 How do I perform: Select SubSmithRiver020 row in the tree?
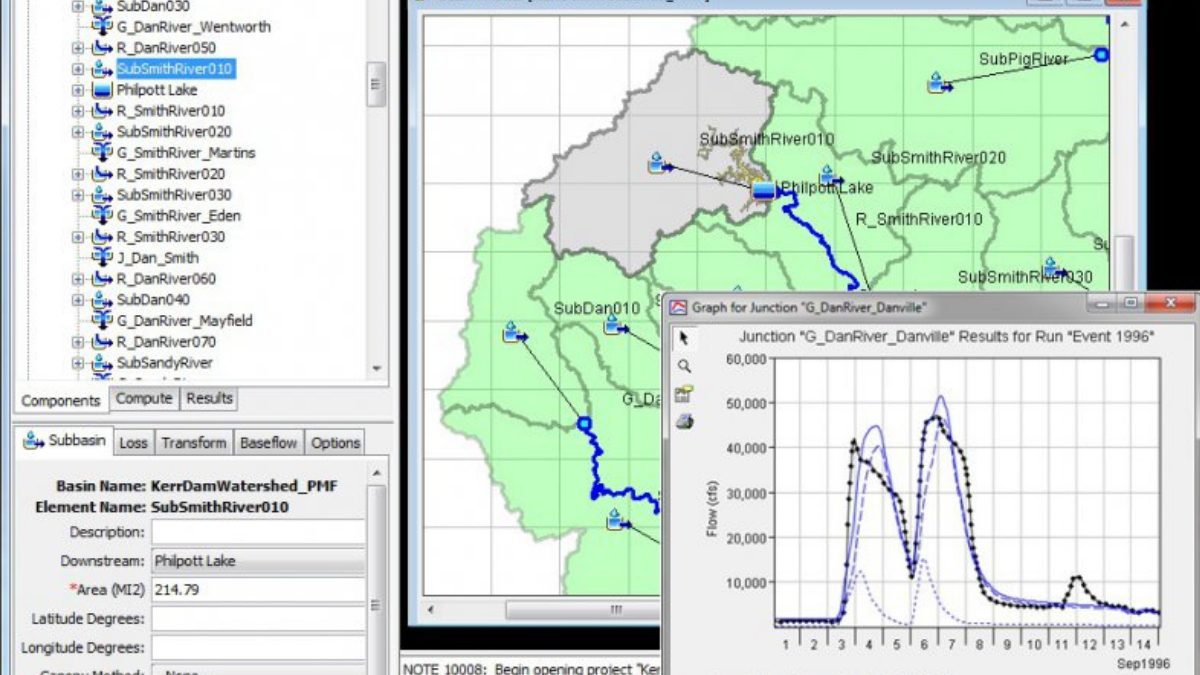(174, 132)
